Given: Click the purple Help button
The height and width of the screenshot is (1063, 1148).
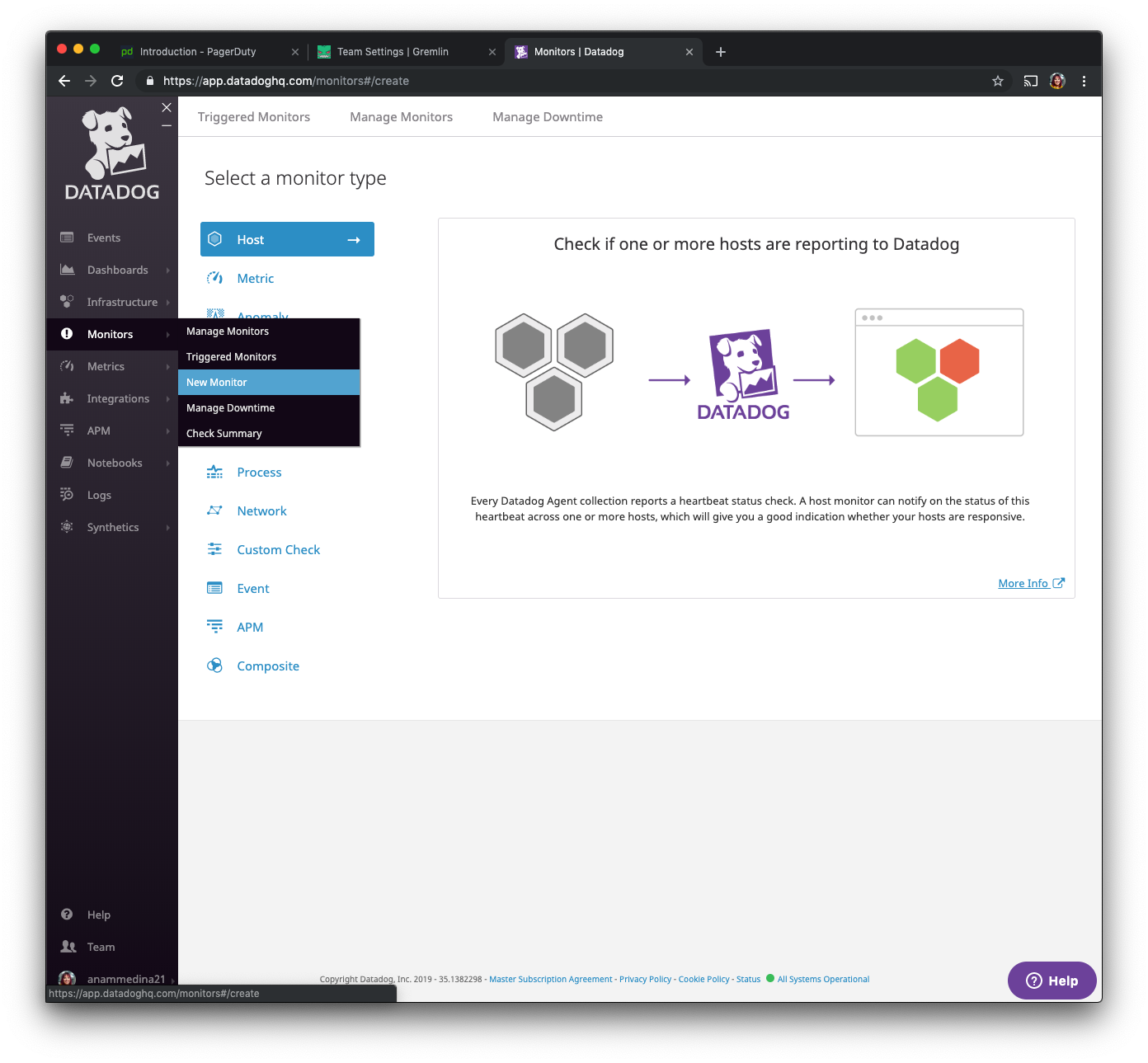Looking at the screenshot, I should tap(1052, 981).
